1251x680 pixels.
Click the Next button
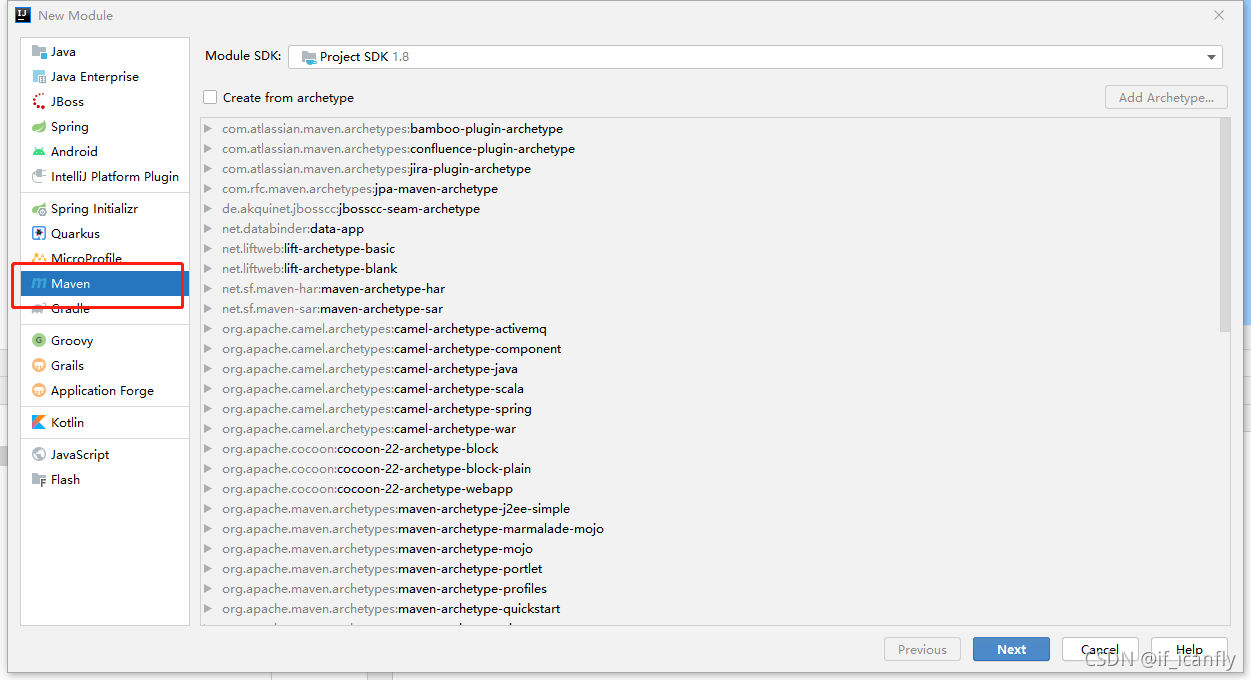(x=1011, y=649)
